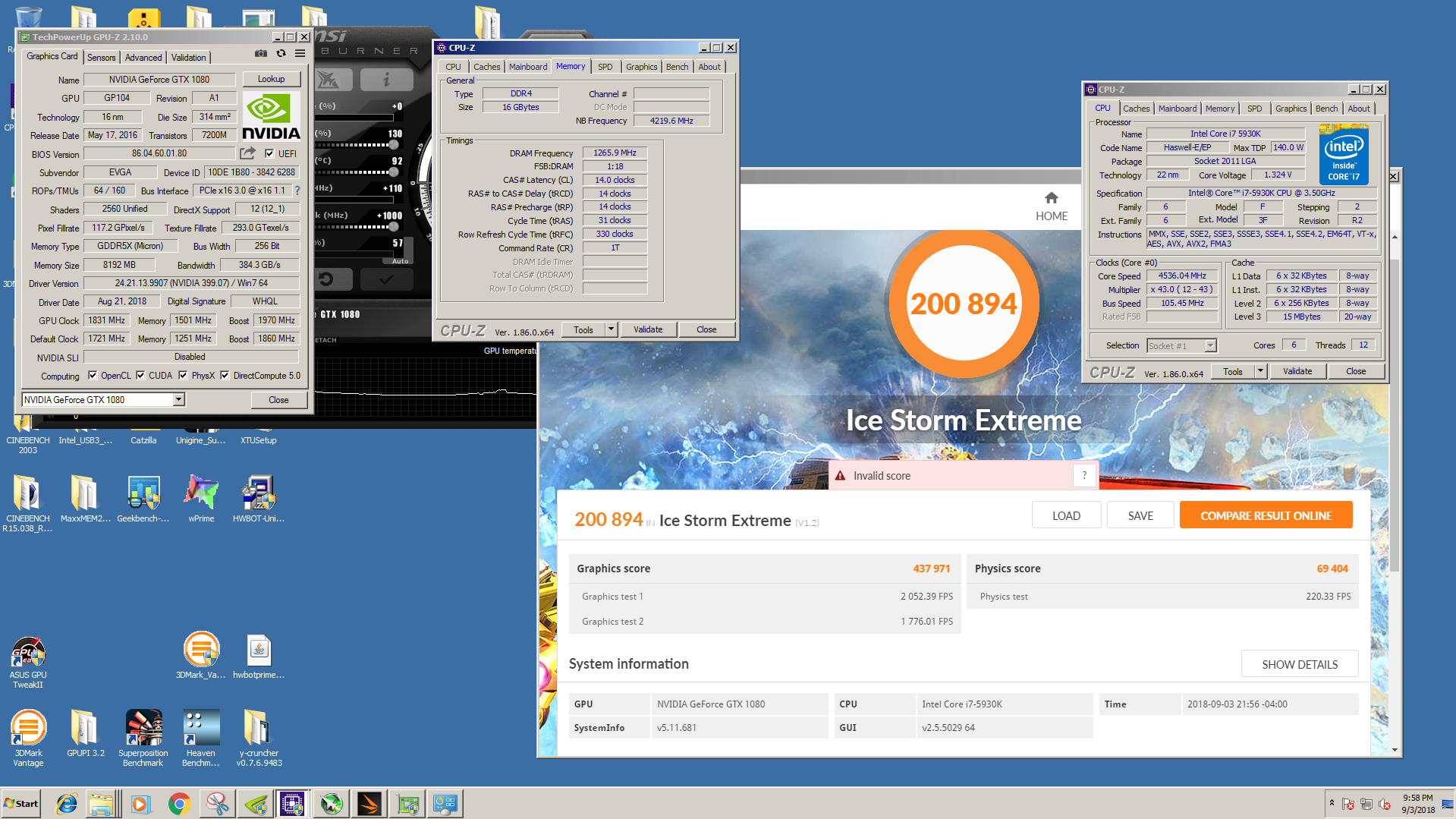Open Tools dropdown arrow in Memory CPU-Z
The width and height of the screenshot is (1456, 819).
(x=611, y=329)
